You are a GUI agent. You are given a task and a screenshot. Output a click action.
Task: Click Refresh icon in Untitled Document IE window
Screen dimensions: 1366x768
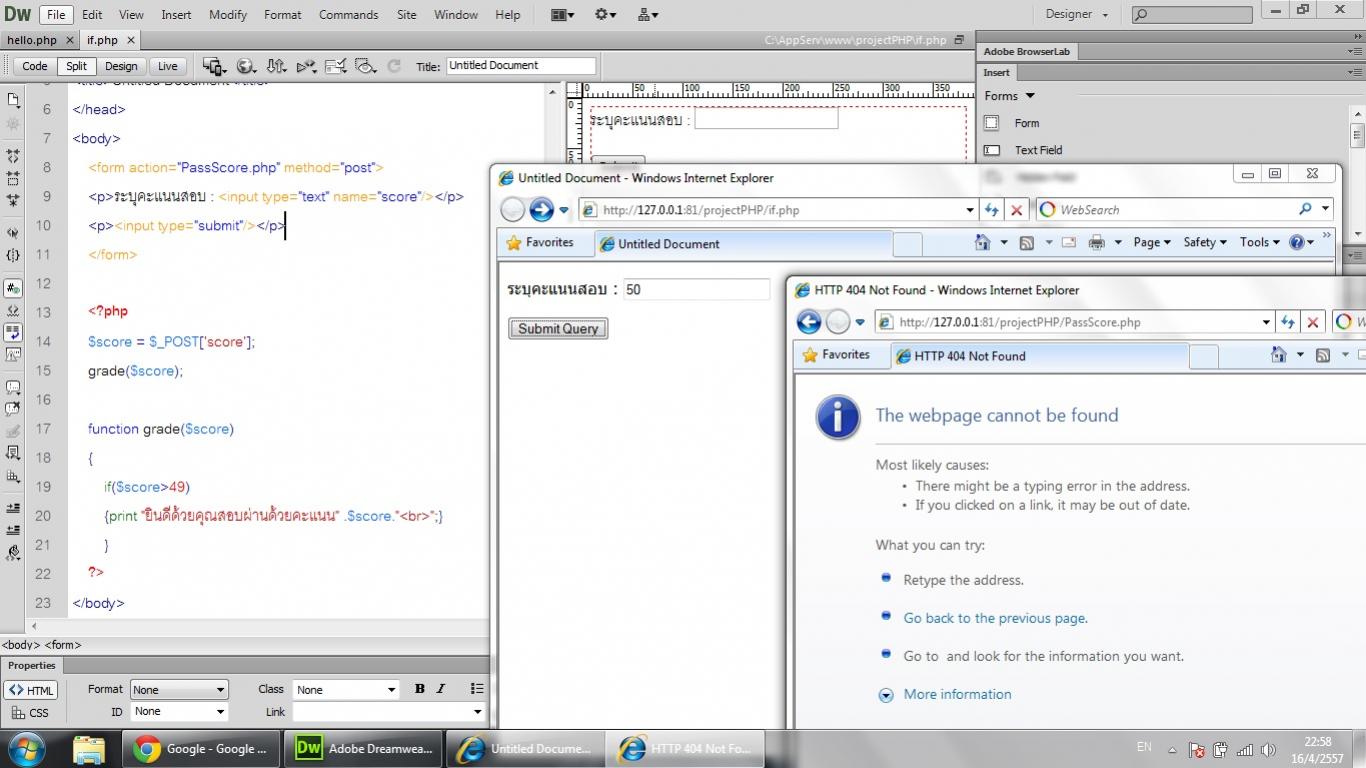pyautogui.click(x=992, y=210)
